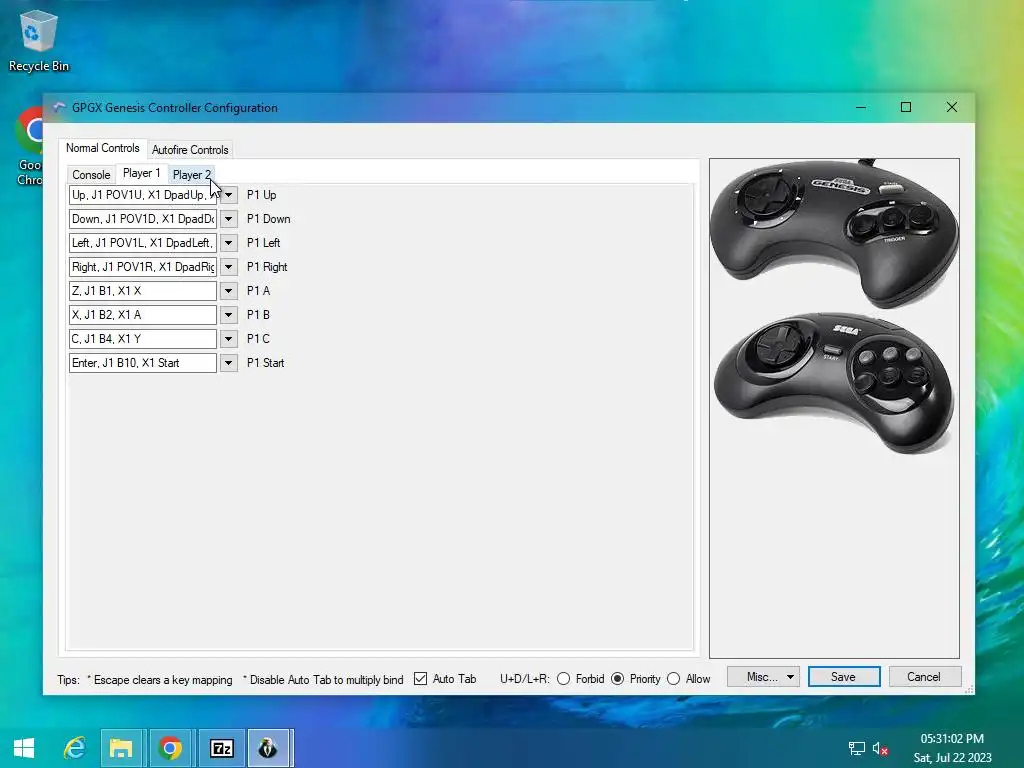Screen dimensions: 1024x768
Task: Click the P1 Start input field
Action: [x=143, y=362]
